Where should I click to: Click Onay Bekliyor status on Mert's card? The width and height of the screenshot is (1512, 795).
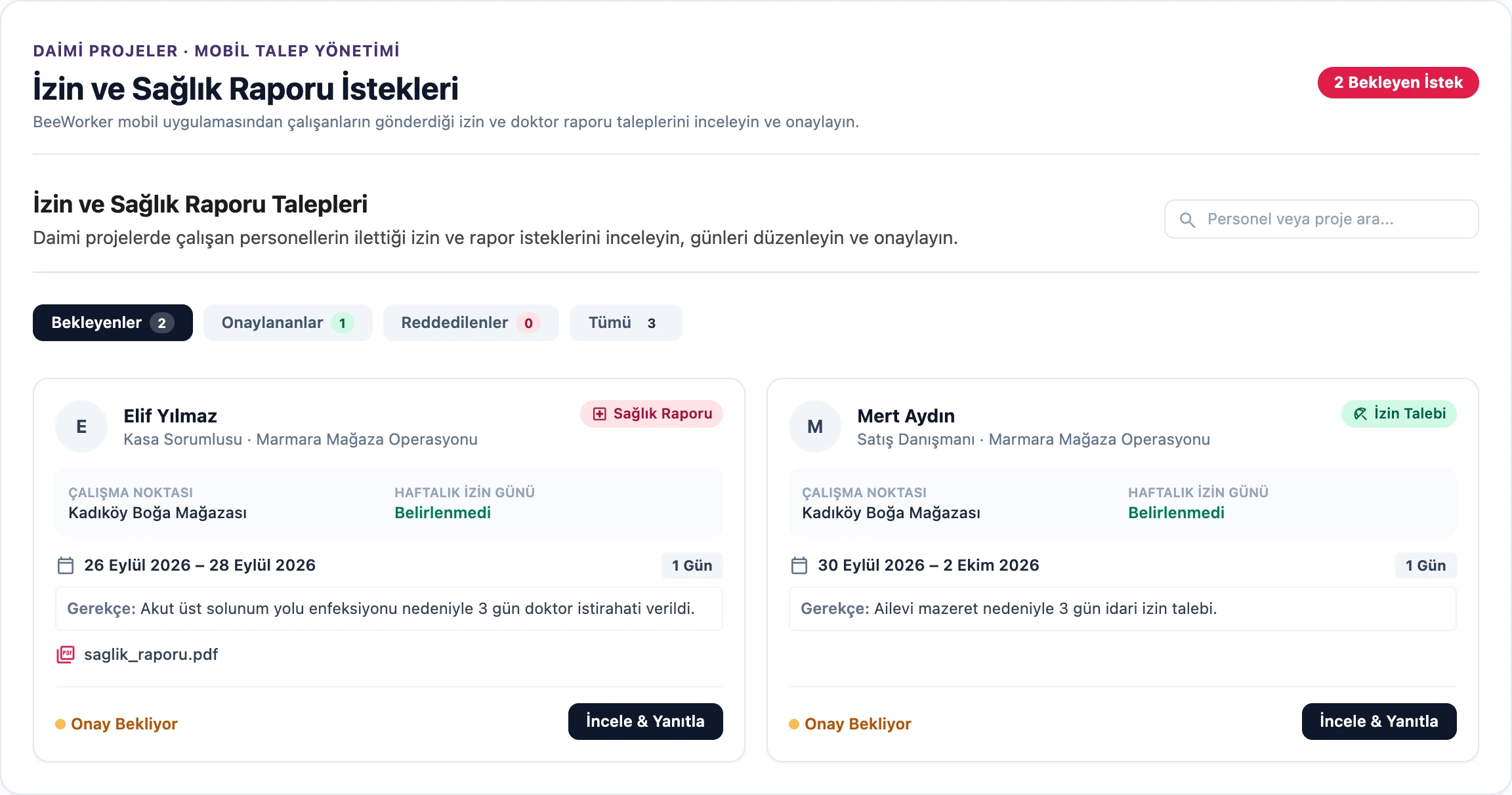click(x=850, y=724)
